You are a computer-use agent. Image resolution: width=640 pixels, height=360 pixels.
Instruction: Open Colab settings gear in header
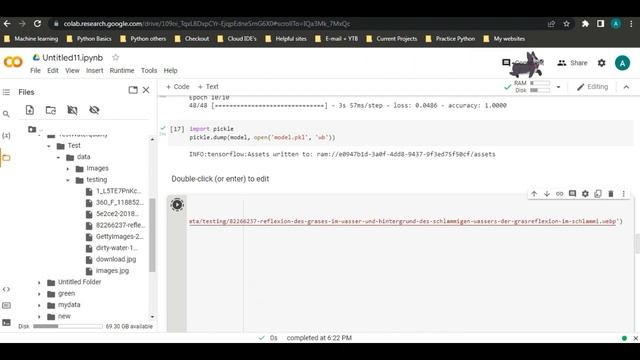(x=602, y=63)
